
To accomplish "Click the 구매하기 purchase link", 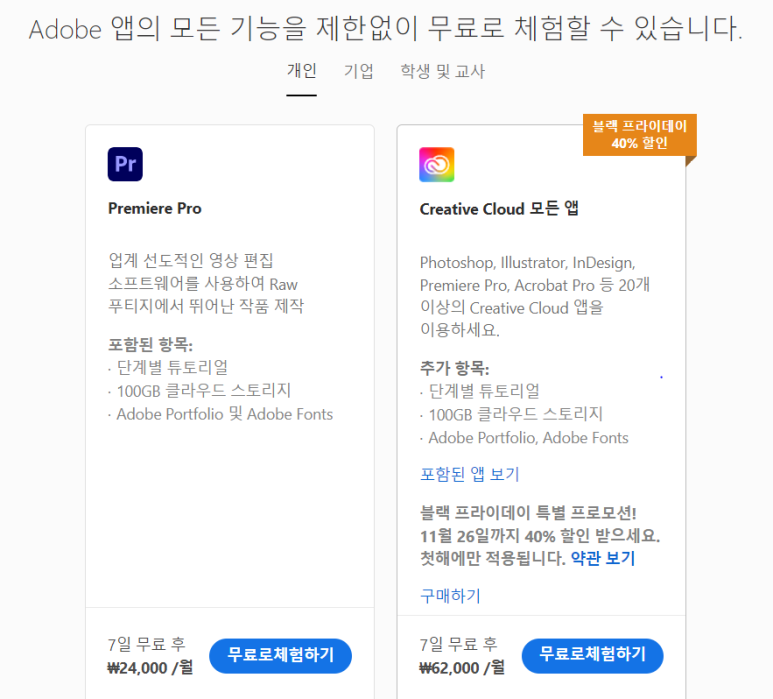I will 450,595.
